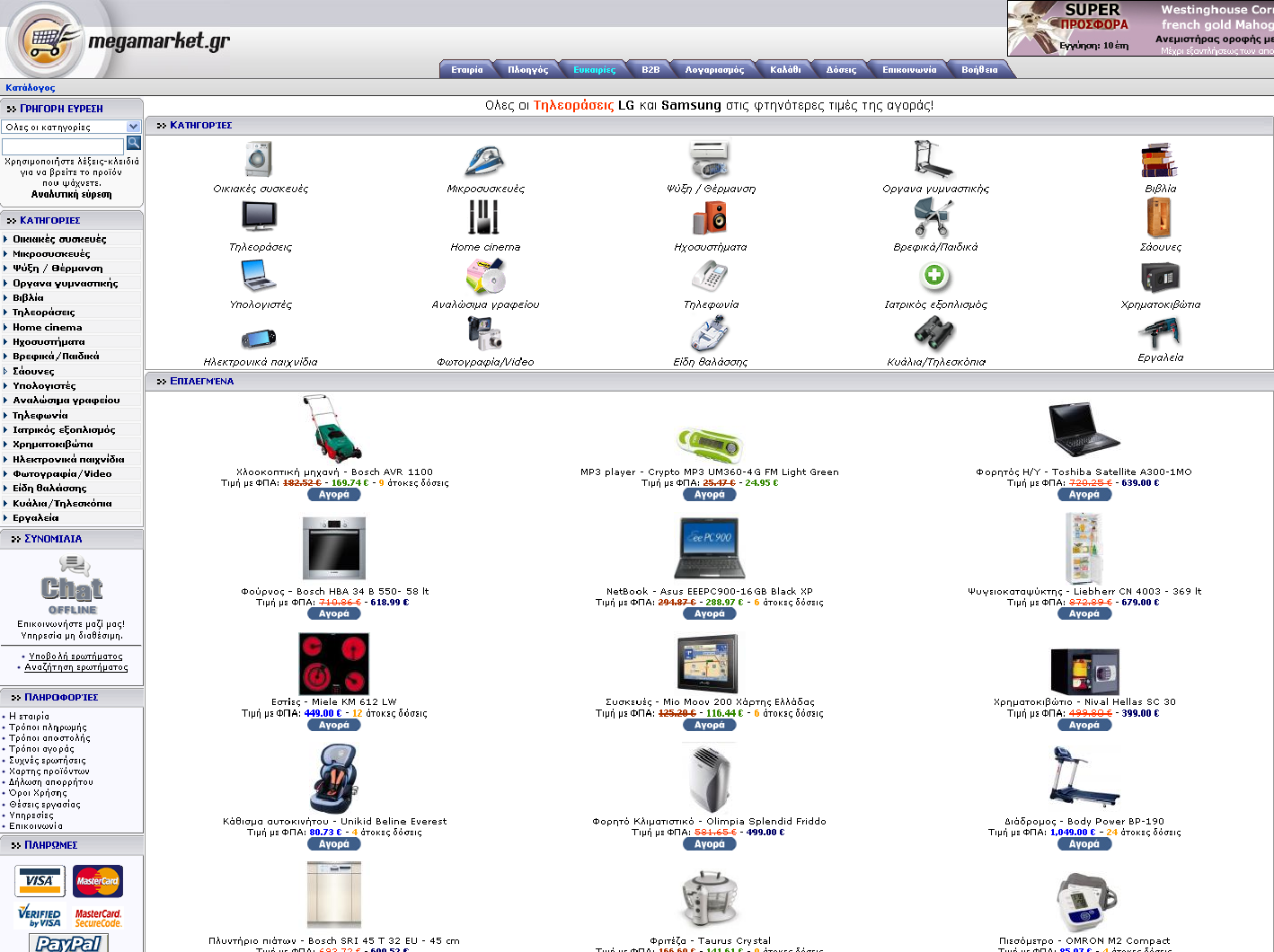1274x952 pixels.
Task: Open the Αναλώσιμα γραφείου discs icon
Action: point(485,276)
